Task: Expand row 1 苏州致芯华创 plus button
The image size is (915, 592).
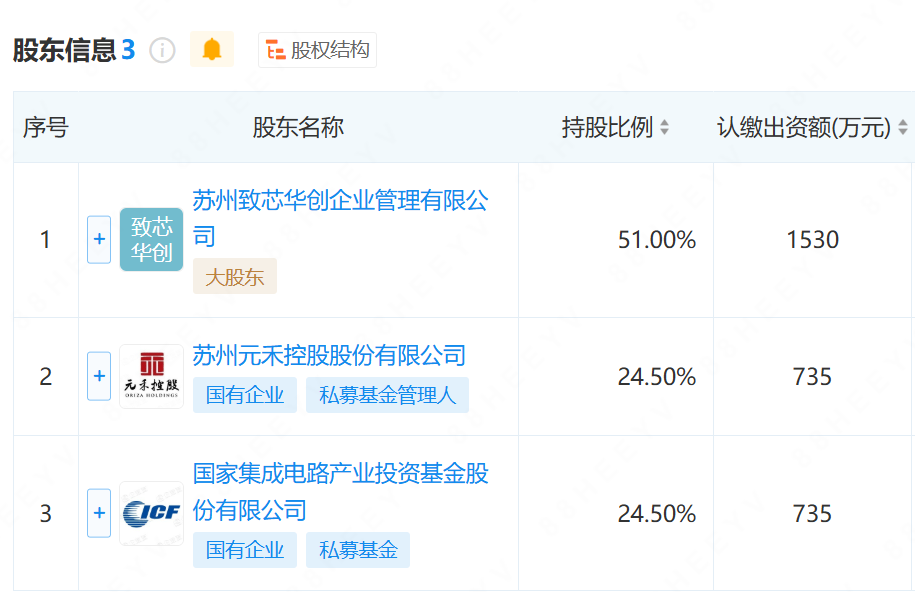Action: point(99,239)
